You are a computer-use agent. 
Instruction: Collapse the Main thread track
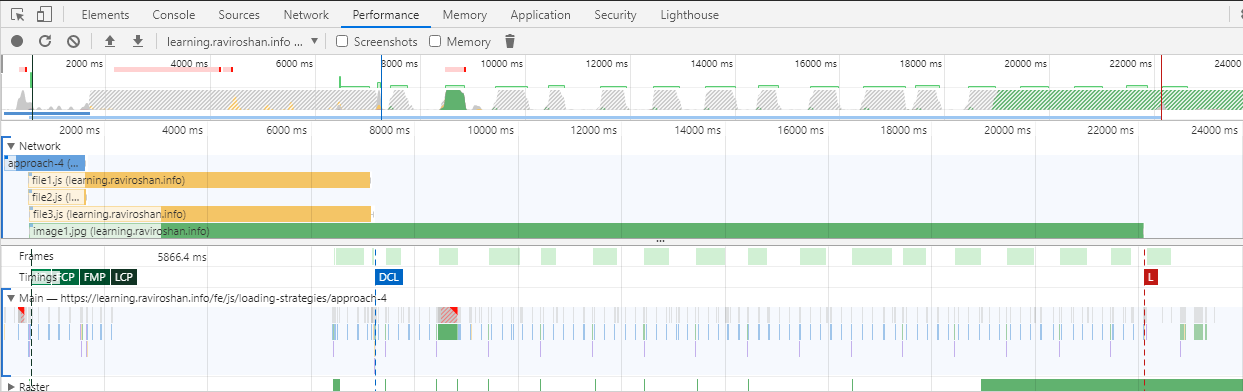coord(11,298)
